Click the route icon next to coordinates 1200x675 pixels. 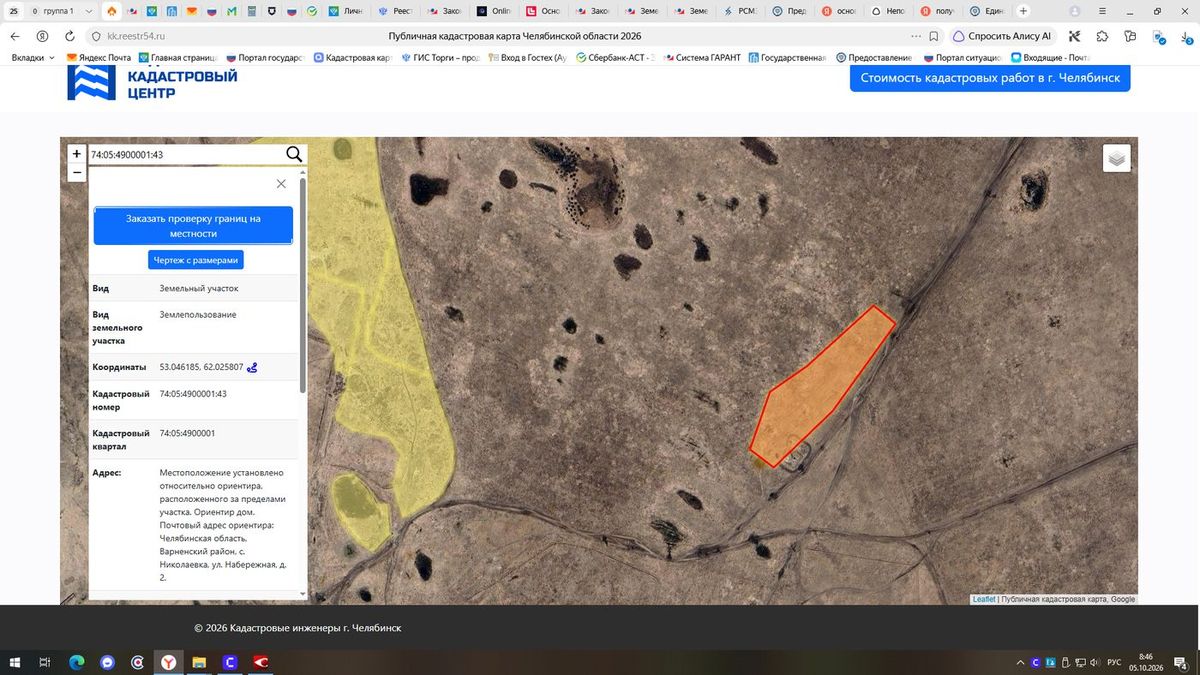tap(252, 367)
